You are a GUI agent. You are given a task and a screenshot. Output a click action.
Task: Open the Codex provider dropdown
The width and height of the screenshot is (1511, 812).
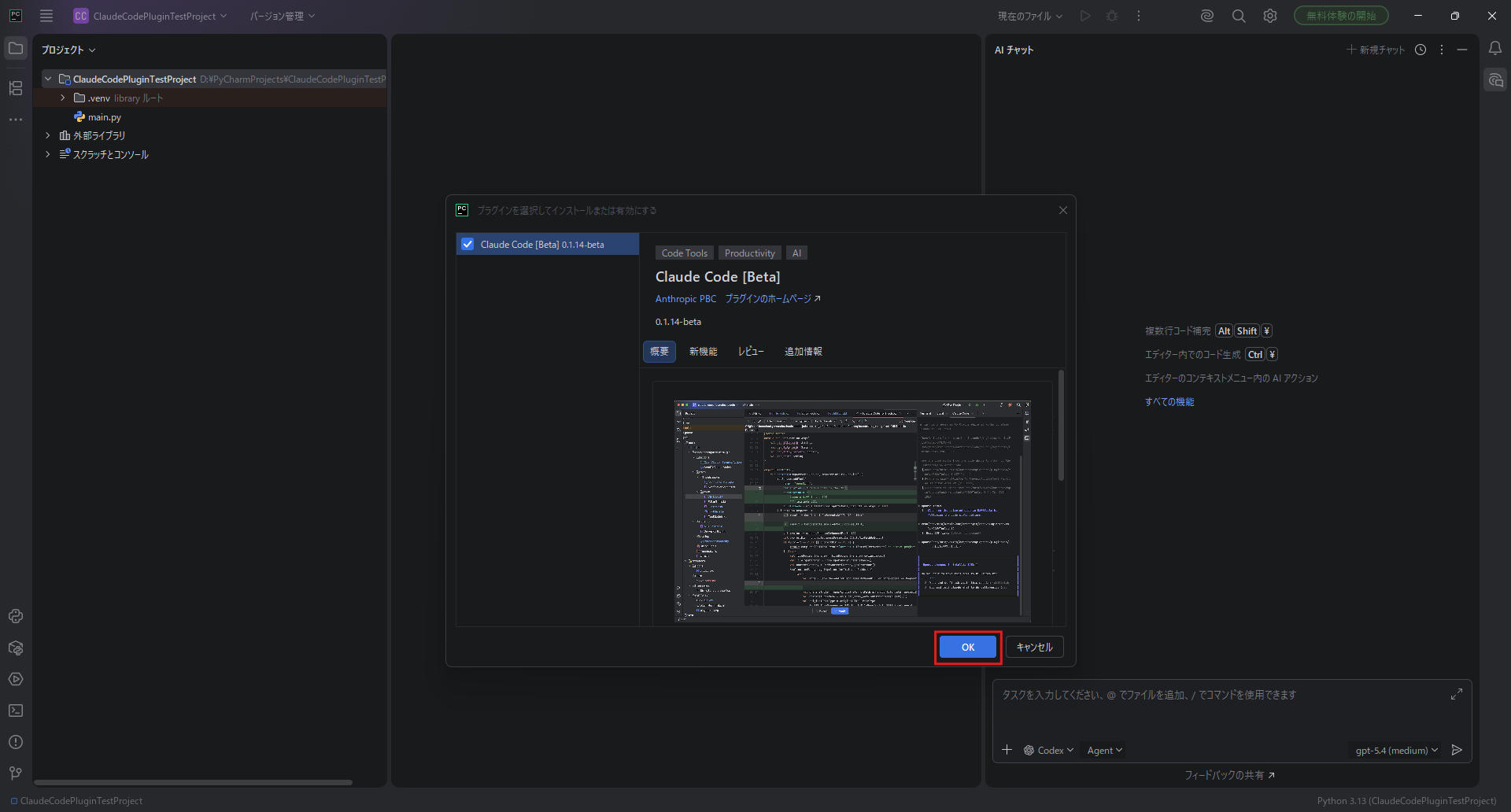coord(1049,751)
